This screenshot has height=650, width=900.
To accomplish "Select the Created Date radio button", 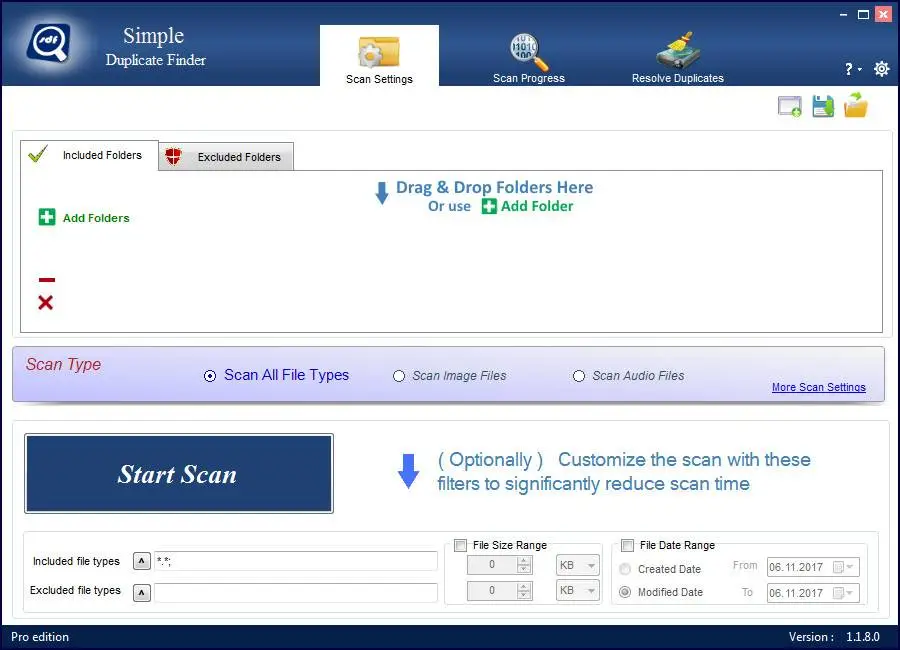I will tap(625, 569).
